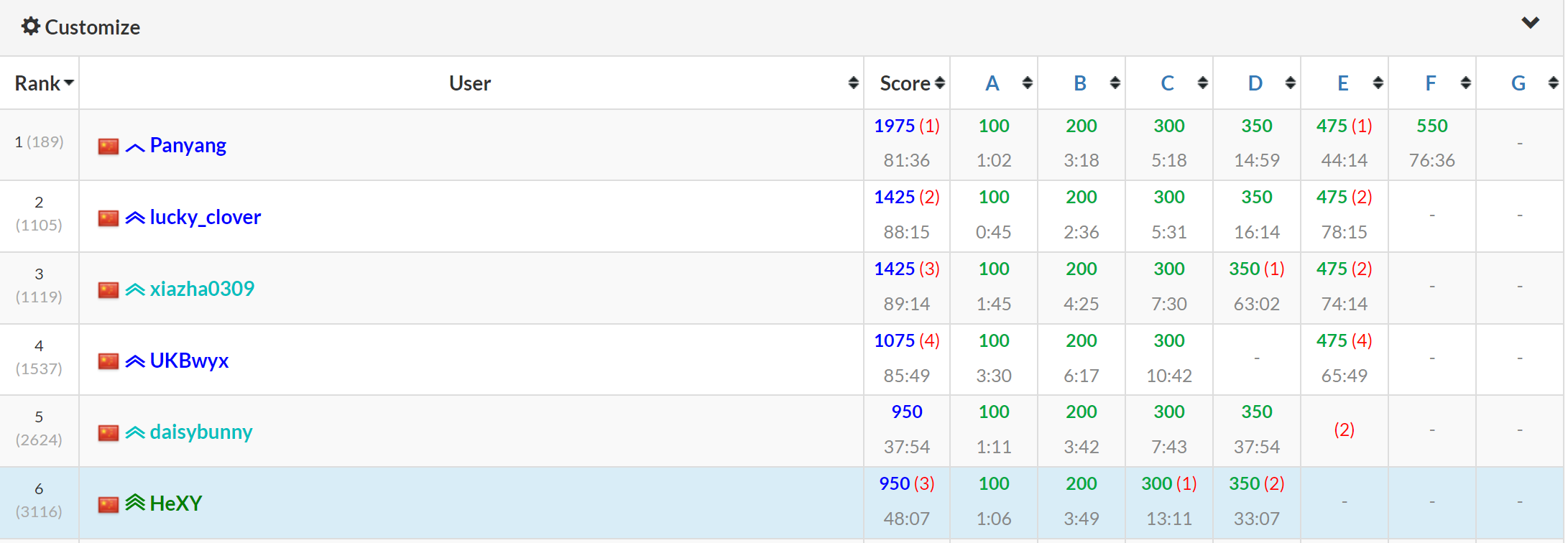Click the China flag next to xiazha0309

pyautogui.click(x=109, y=290)
